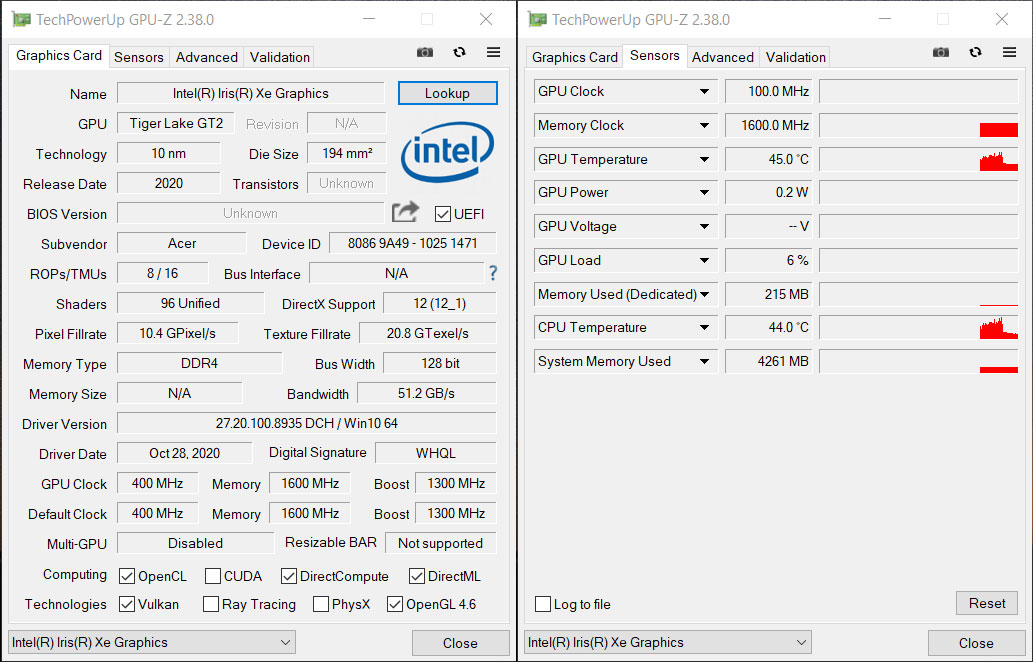
Task: Click the WHQL digital signature value
Action: point(435,453)
